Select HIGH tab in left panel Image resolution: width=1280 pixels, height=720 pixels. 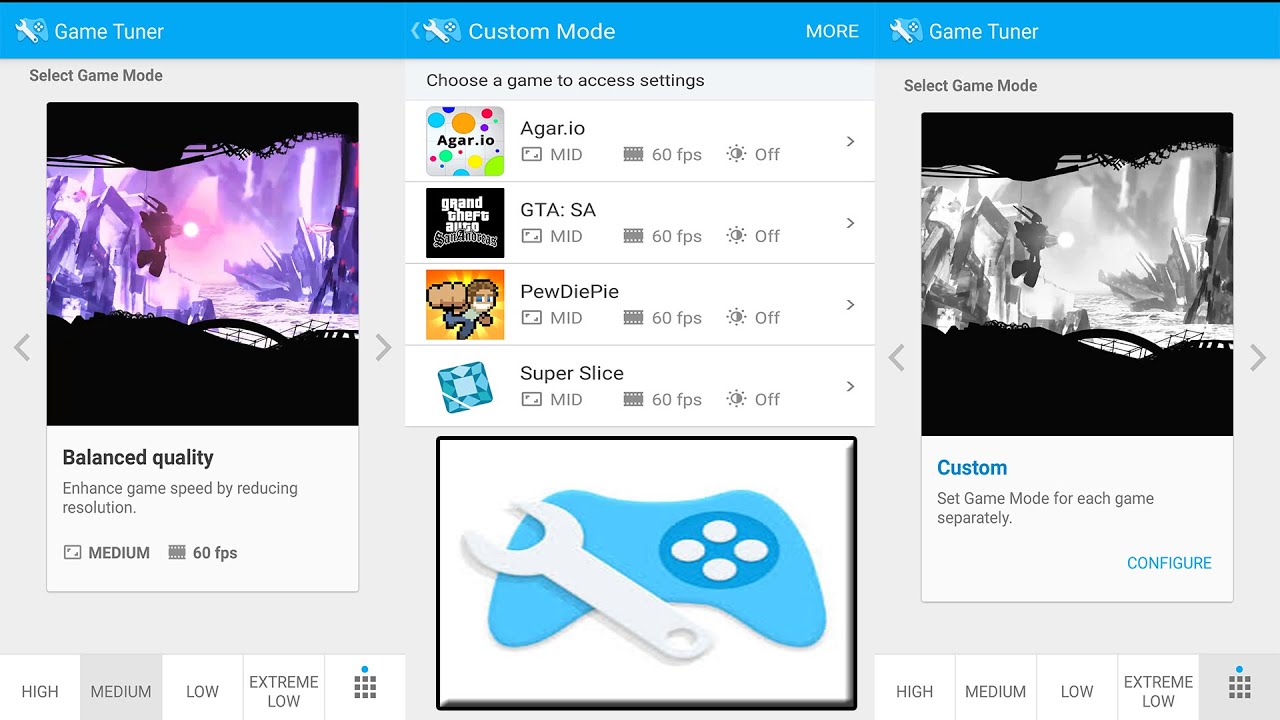[x=40, y=688]
